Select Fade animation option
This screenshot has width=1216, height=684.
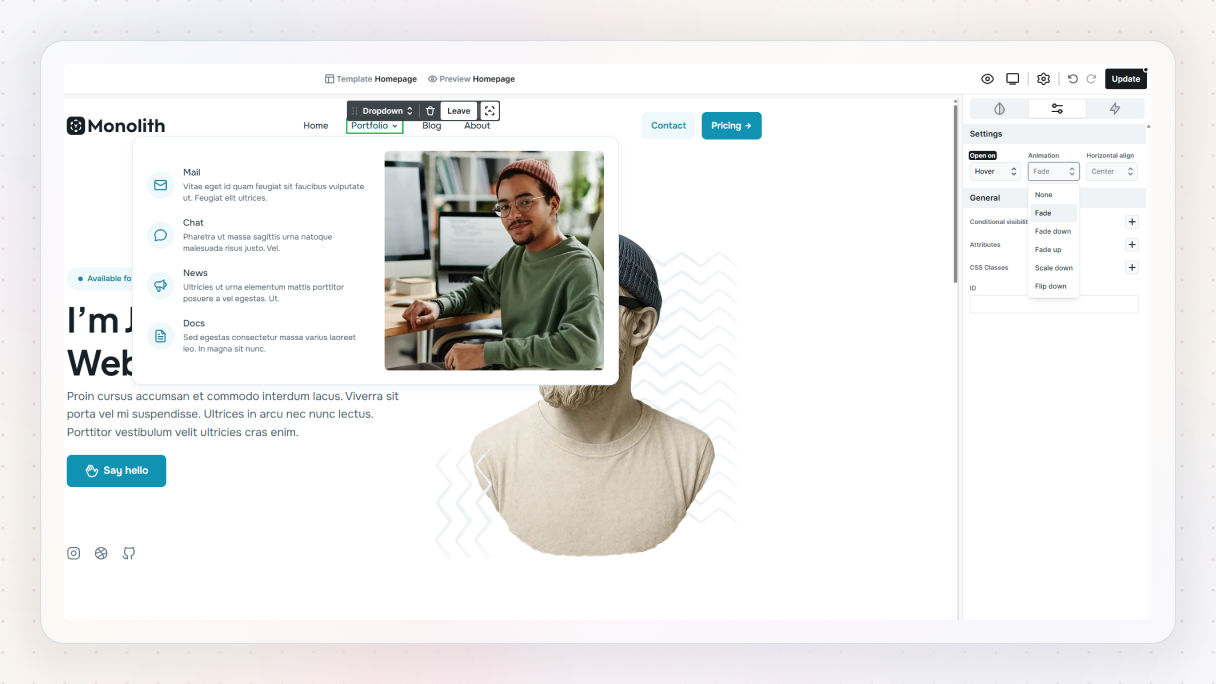click(1054, 213)
